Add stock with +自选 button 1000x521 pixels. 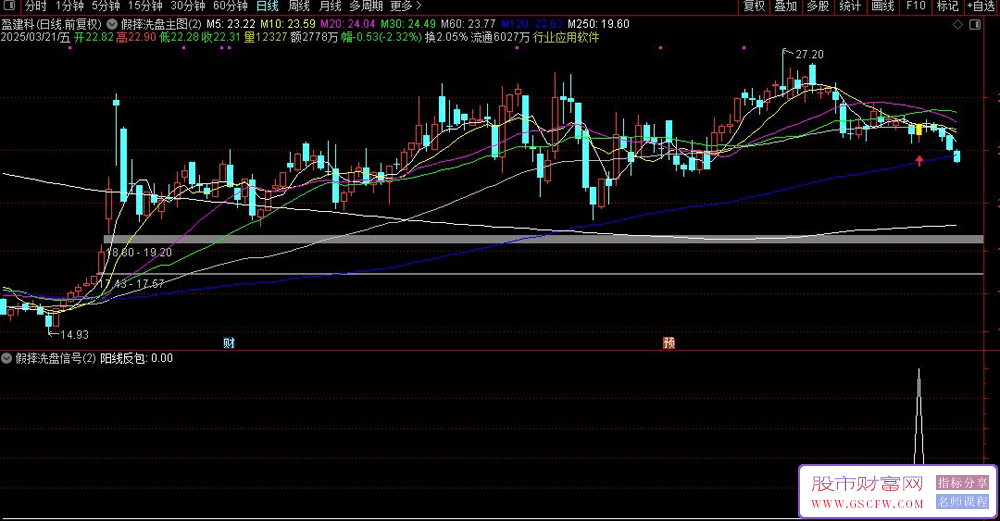(x=982, y=6)
